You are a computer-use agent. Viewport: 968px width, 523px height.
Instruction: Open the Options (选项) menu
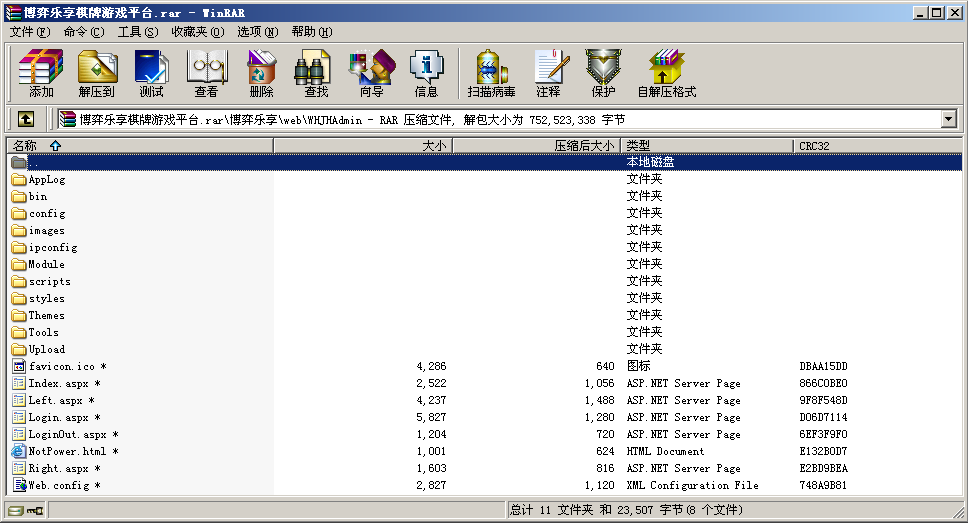[x=257, y=32]
